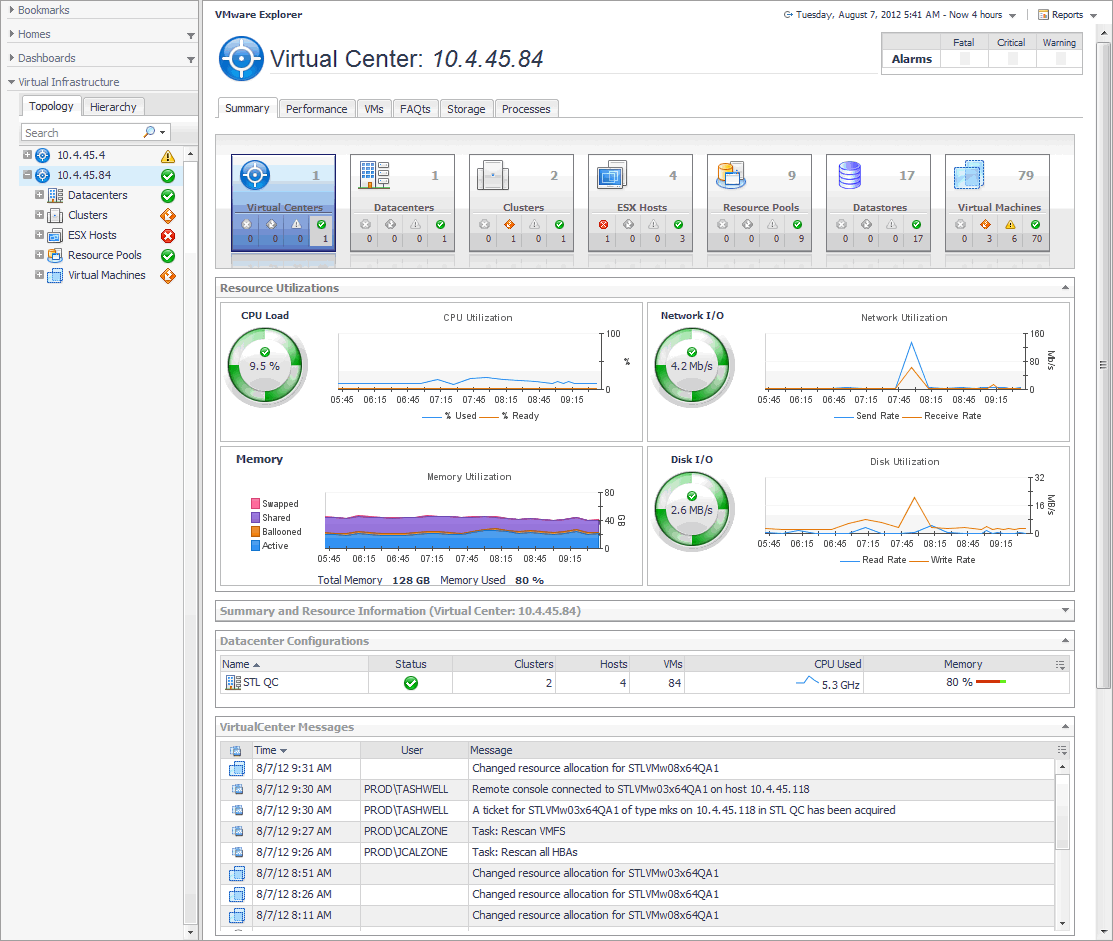Click the Resource Pools tile icon
Screen dimensions: 1113x941
(731, 175)
